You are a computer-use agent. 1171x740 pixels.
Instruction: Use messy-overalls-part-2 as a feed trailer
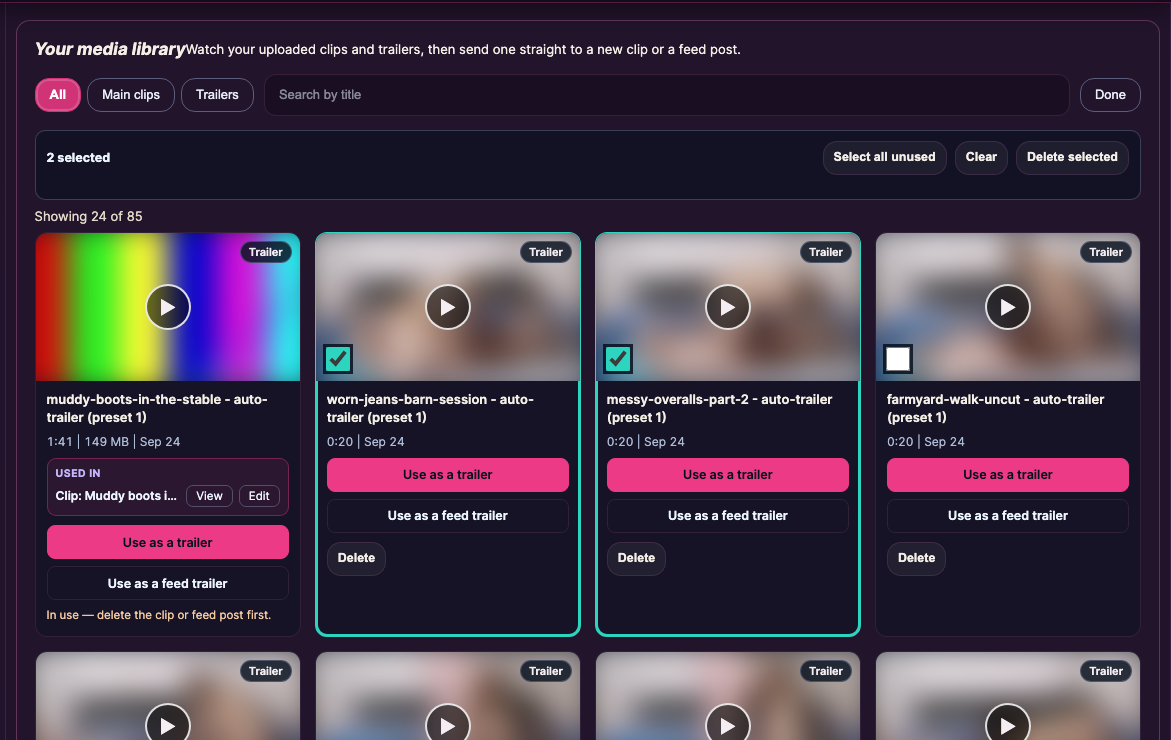(x=728, y=516)
